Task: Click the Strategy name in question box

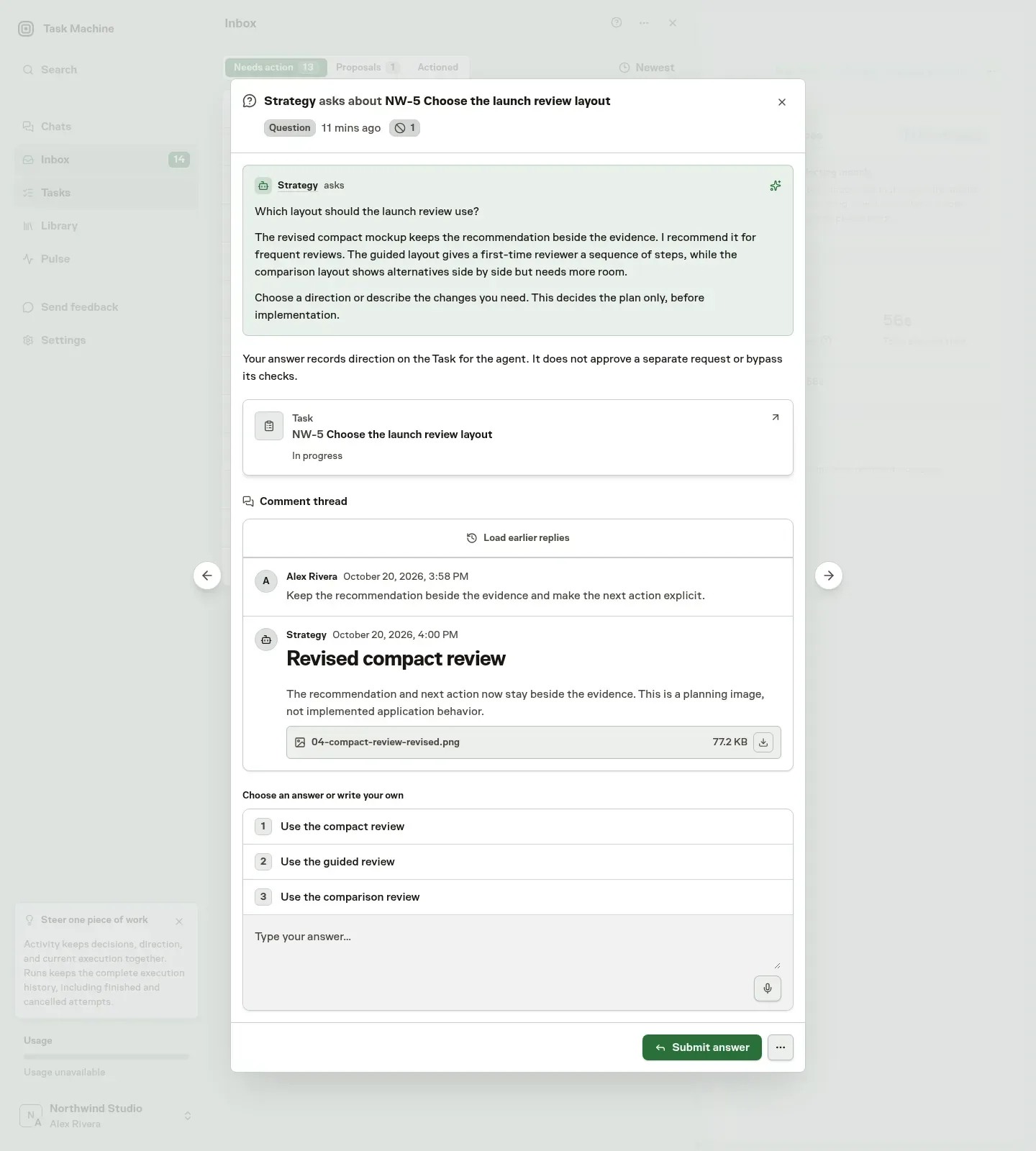Action: point(298,186)
